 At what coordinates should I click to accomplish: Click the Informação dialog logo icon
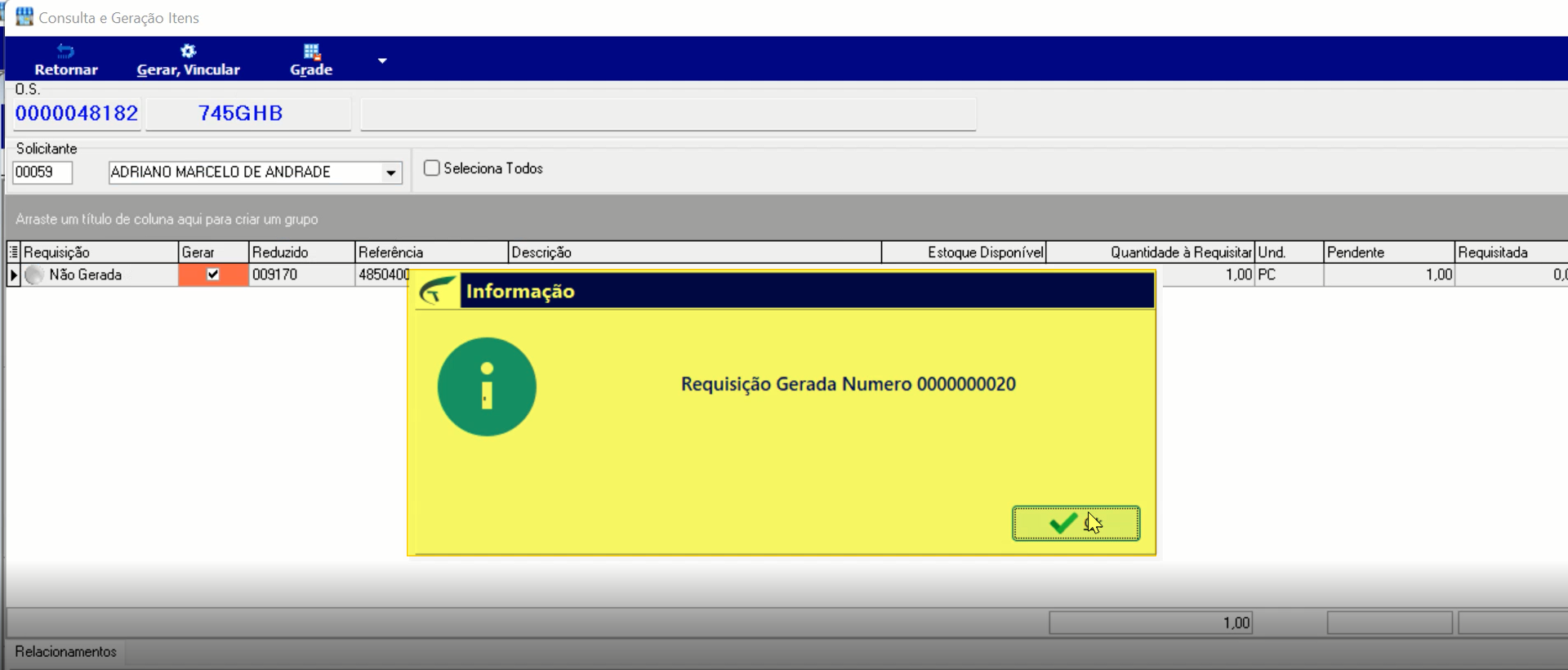point(438,291)
